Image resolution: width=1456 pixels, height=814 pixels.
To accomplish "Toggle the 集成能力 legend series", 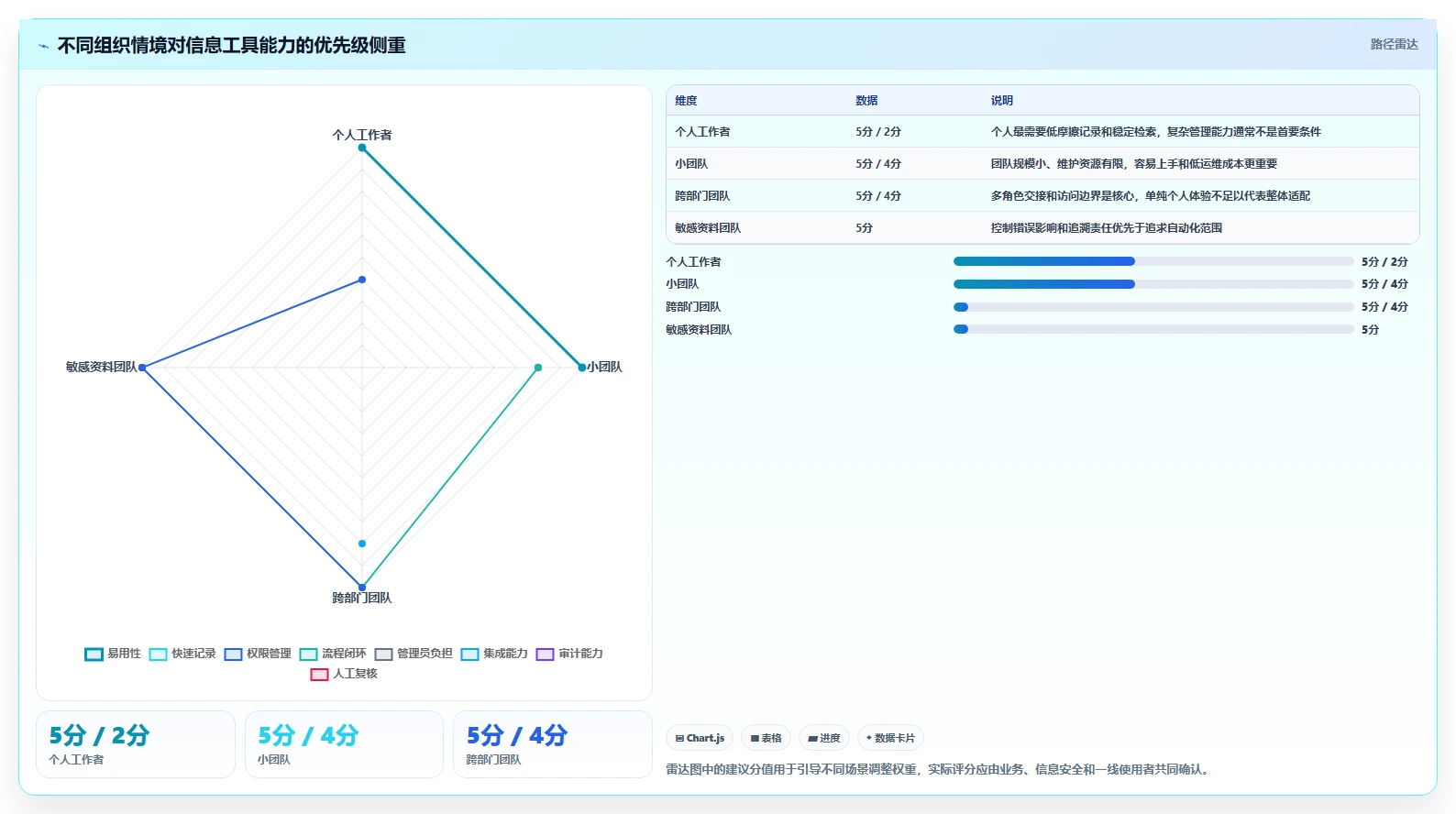I will [494, 654].
